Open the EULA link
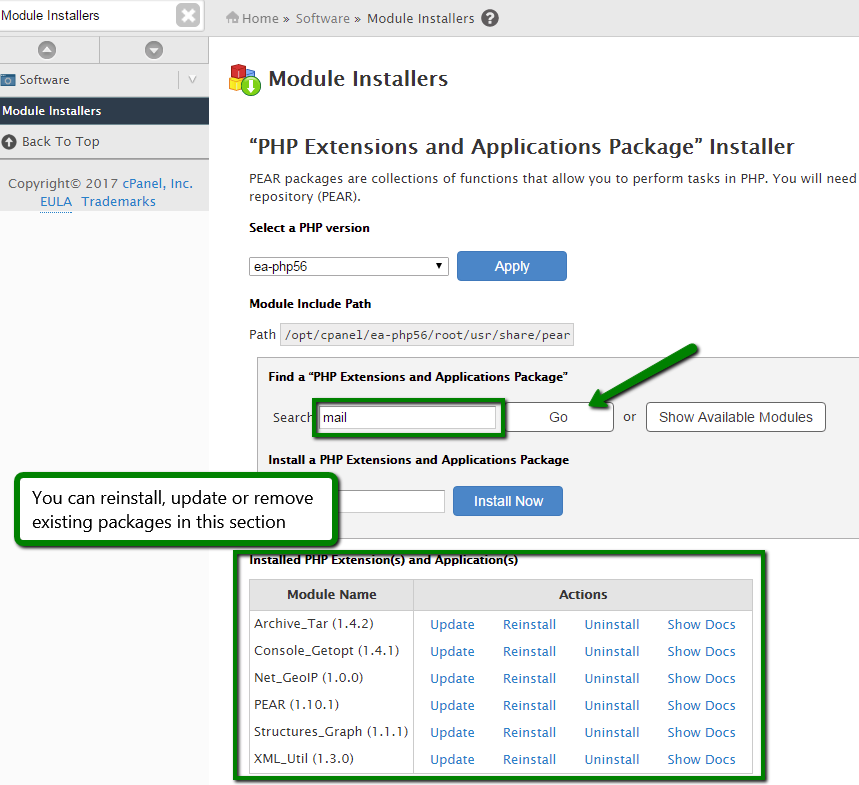 tap(56, 202)
